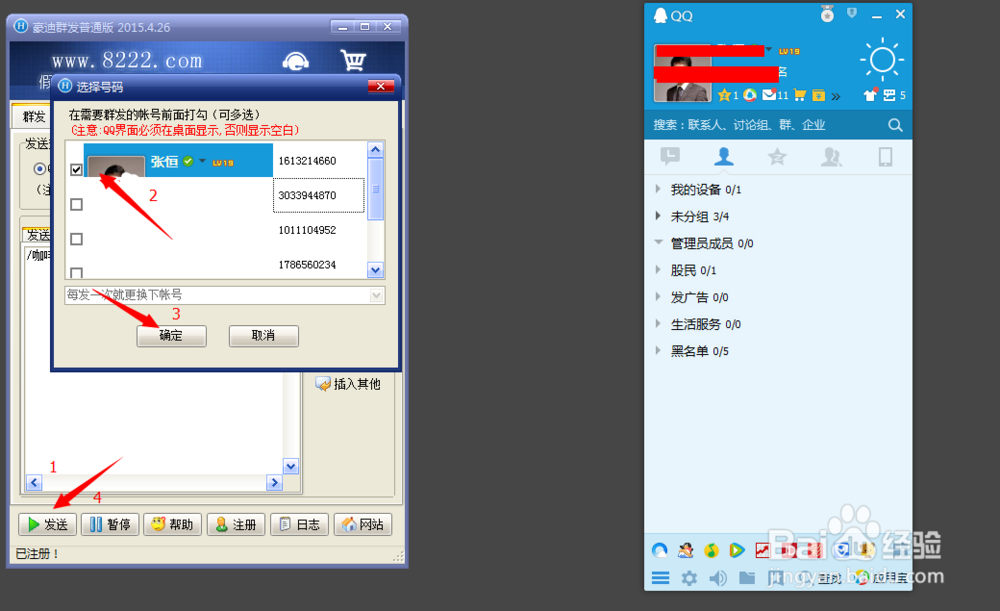Viewport: 1000px width, 611px height.
Task: Expand the 黑名单 group
Action: click(x=658, y=350)
